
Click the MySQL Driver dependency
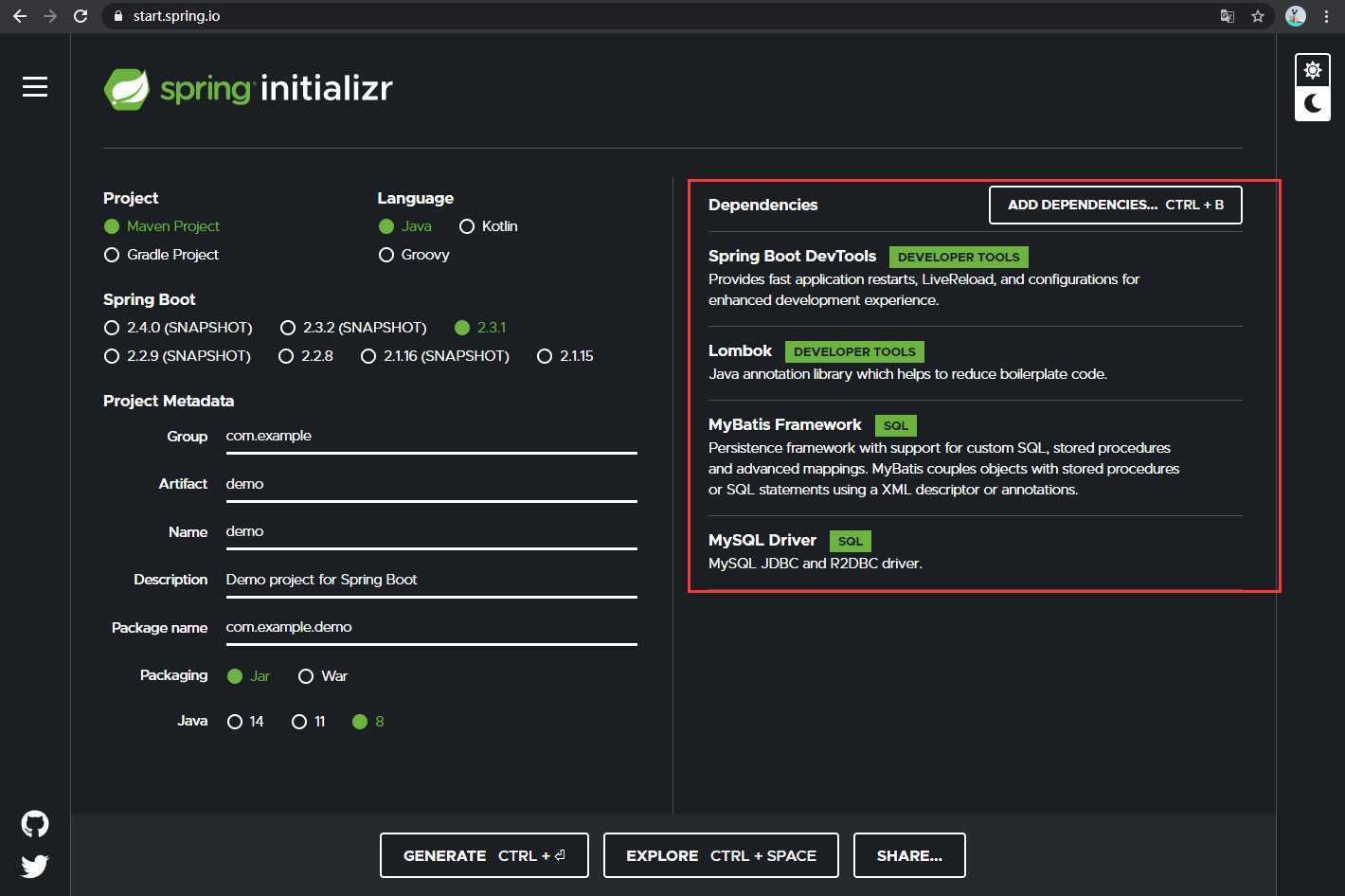point(975,551)
